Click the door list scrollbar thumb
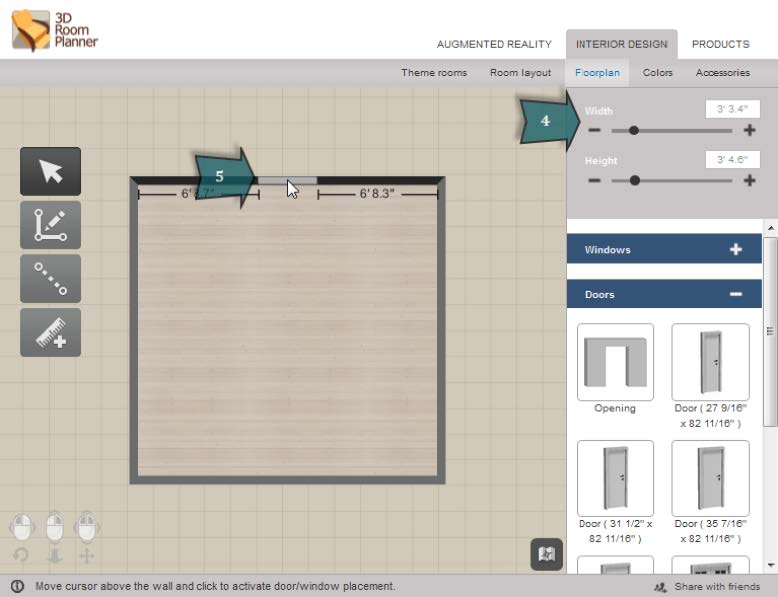The width and height of the screenshot is (778, 597). (771, 332)
